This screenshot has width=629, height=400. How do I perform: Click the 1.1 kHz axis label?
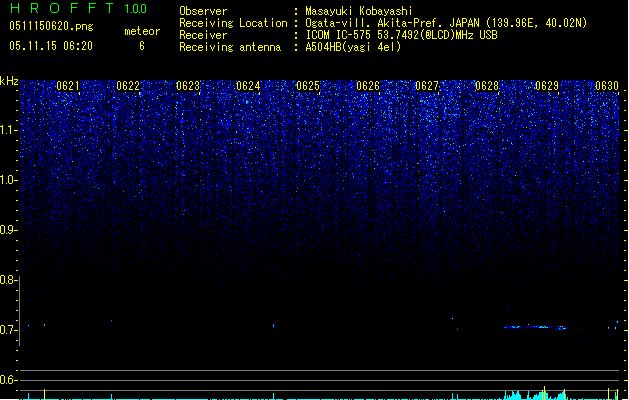pyautogui.click(x=9, y=130)
